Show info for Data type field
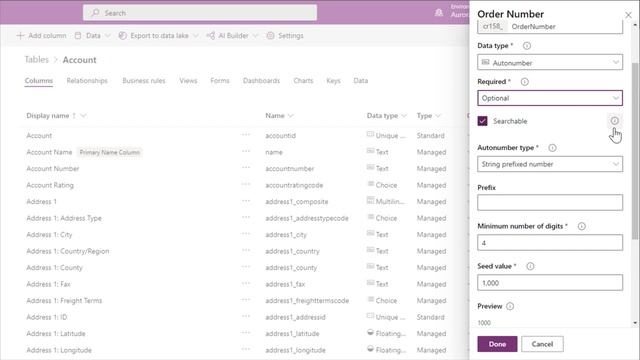The height and width of the screenshot is (360, 640). tap(527, 46)
